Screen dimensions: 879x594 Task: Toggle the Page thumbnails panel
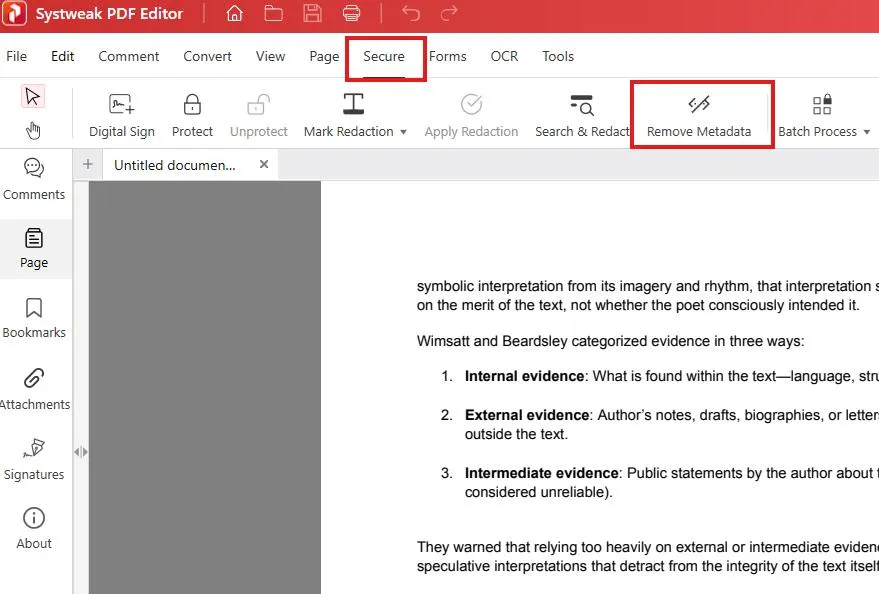point(34,249)
